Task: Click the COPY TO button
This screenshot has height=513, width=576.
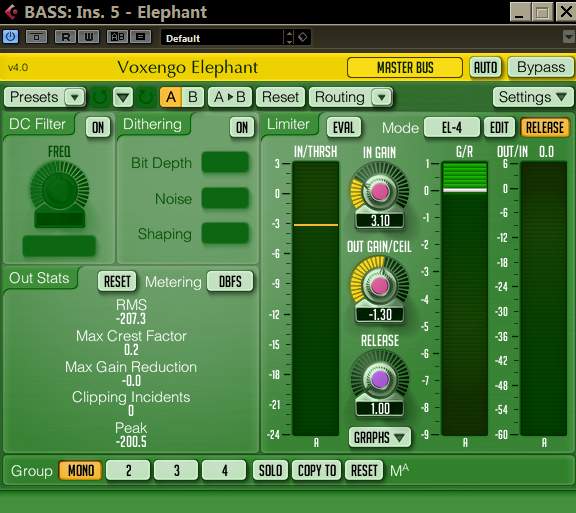Action: point(317,470)
